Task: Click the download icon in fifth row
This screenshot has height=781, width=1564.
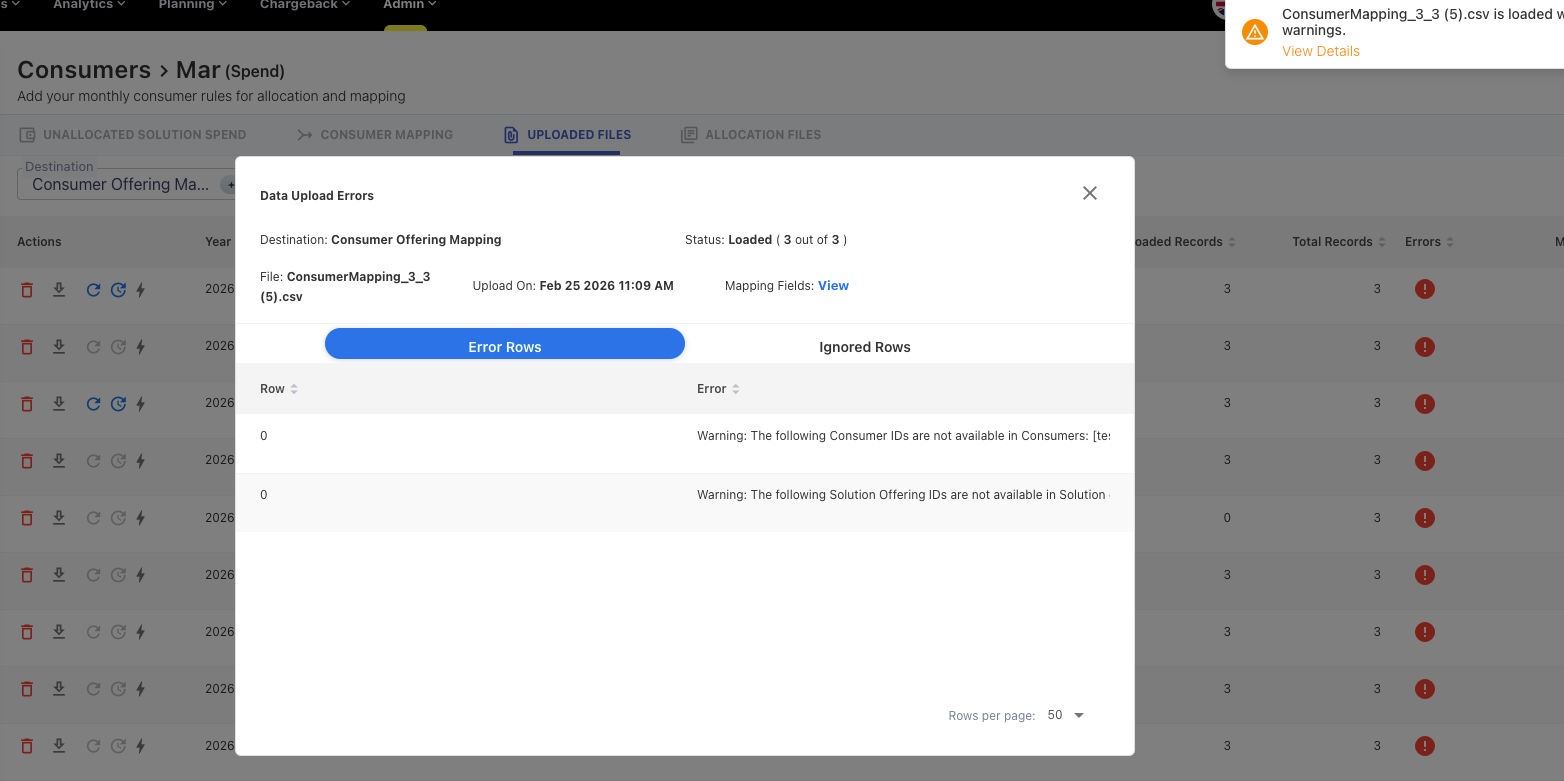Action: [x=59, y=518]
